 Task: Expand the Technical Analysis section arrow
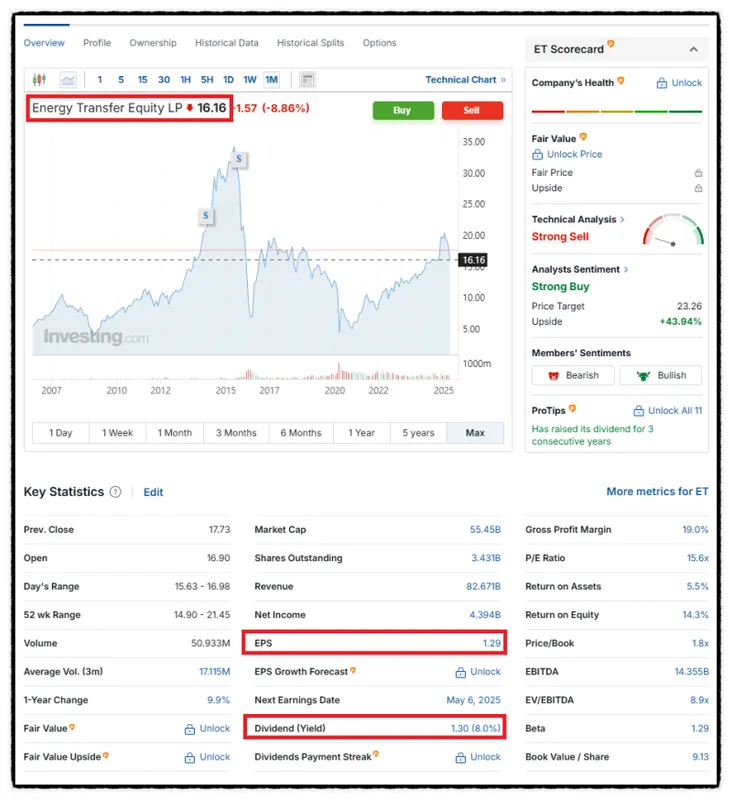pos(623,219)
